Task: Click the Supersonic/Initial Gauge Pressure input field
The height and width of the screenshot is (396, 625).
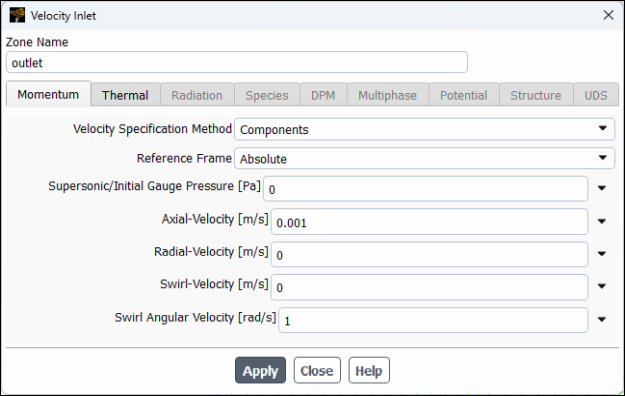Action: tap(425, 189)
